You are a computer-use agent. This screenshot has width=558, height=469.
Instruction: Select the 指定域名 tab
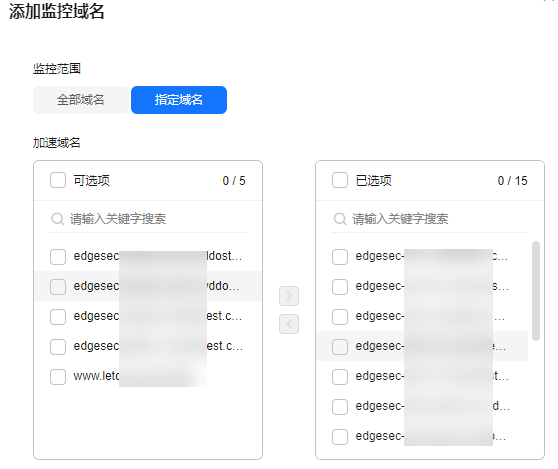coord(179,100)
